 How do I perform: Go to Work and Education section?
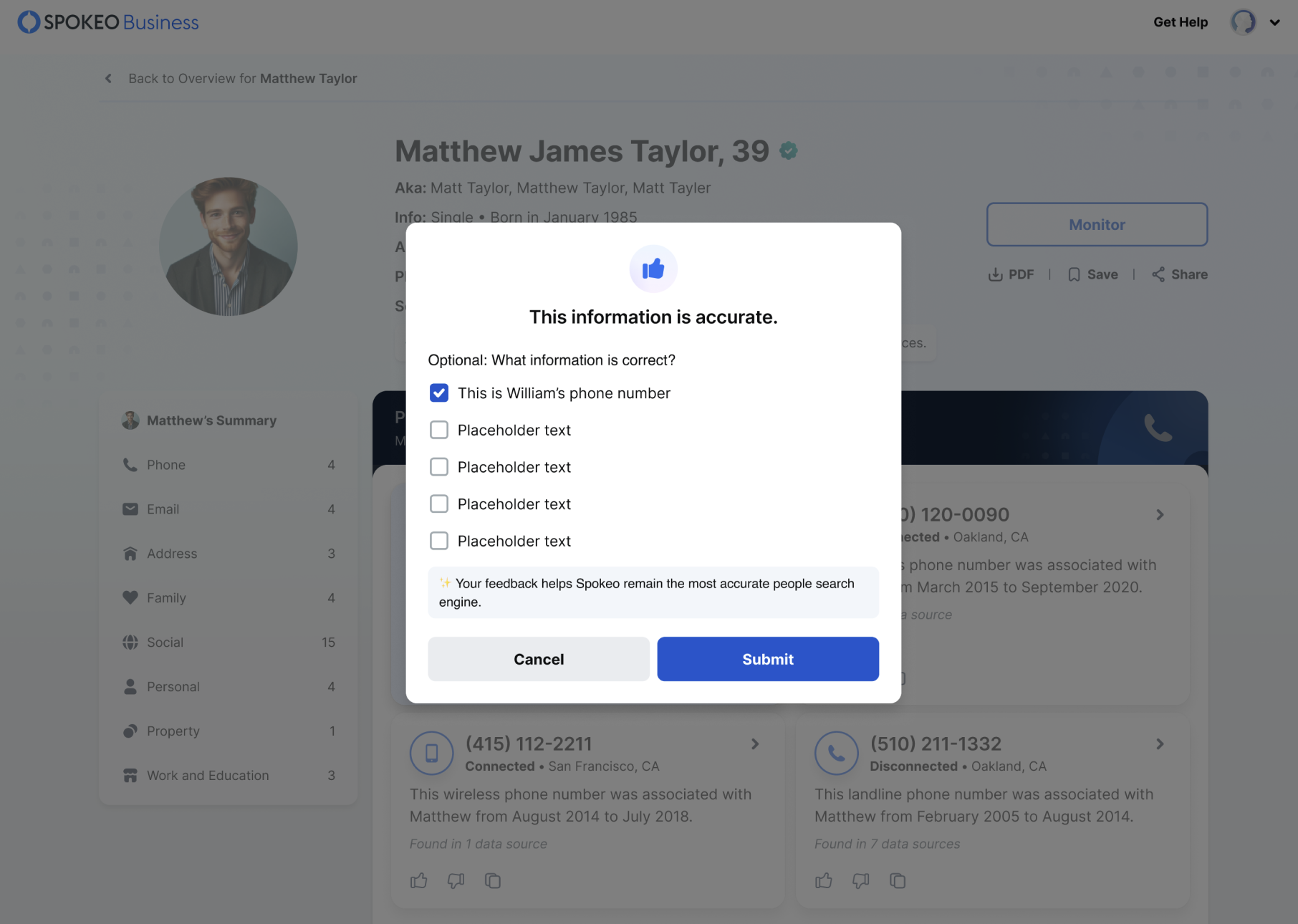click(208, 776)
